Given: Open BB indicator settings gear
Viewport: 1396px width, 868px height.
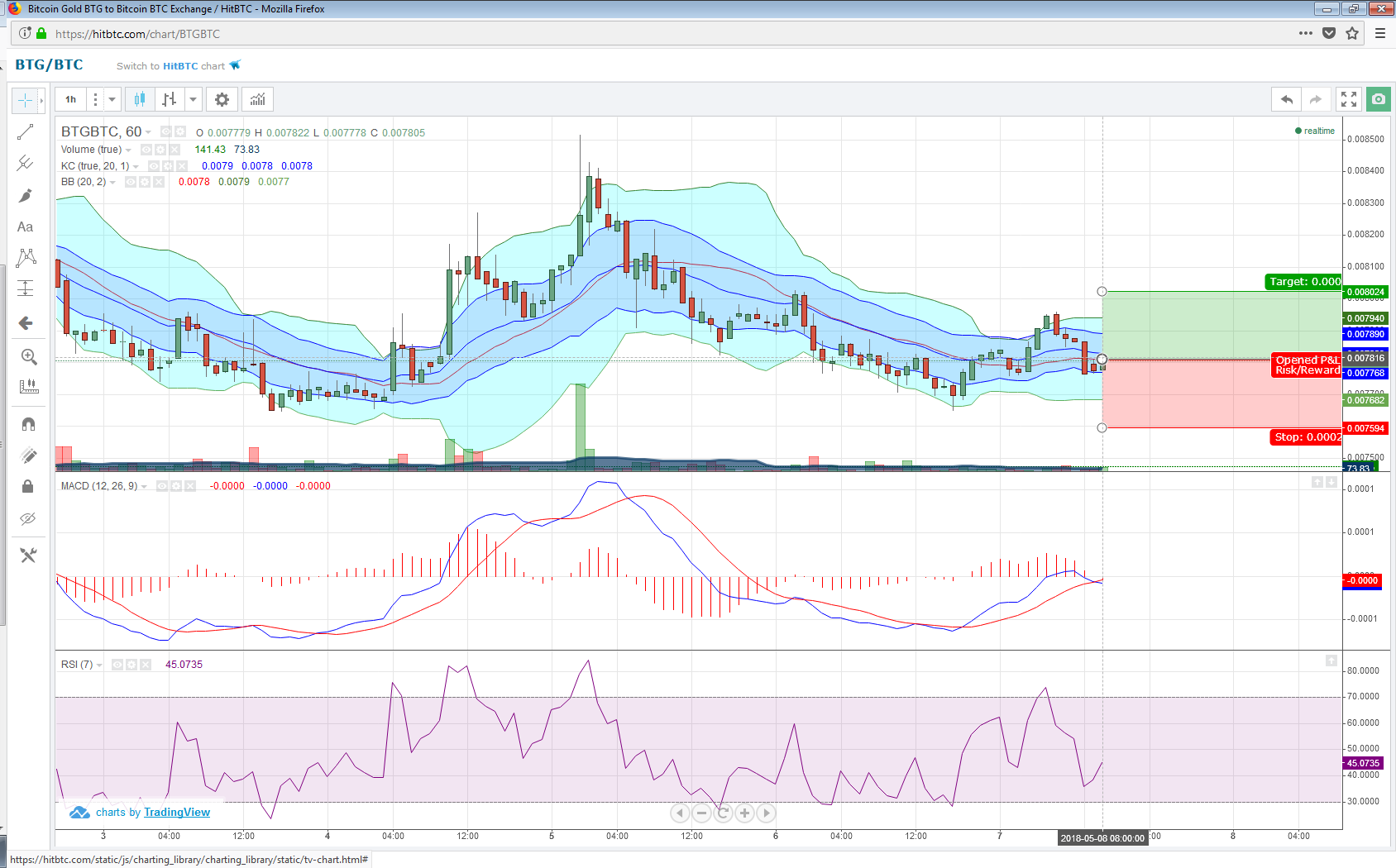Looking at the screenshot, I should [x=145, y=182].
